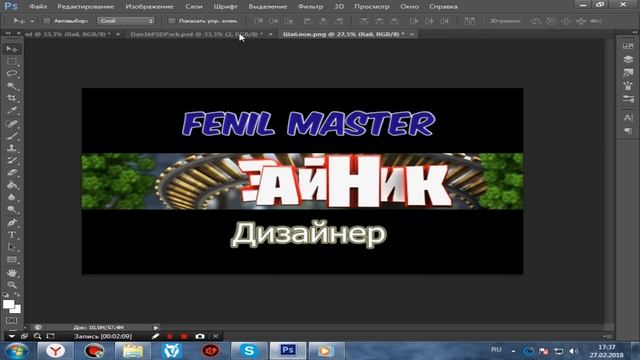
Task: Open Yandex Browser from the taskbar
Action: pyautogui.click(x=55, y=351)
